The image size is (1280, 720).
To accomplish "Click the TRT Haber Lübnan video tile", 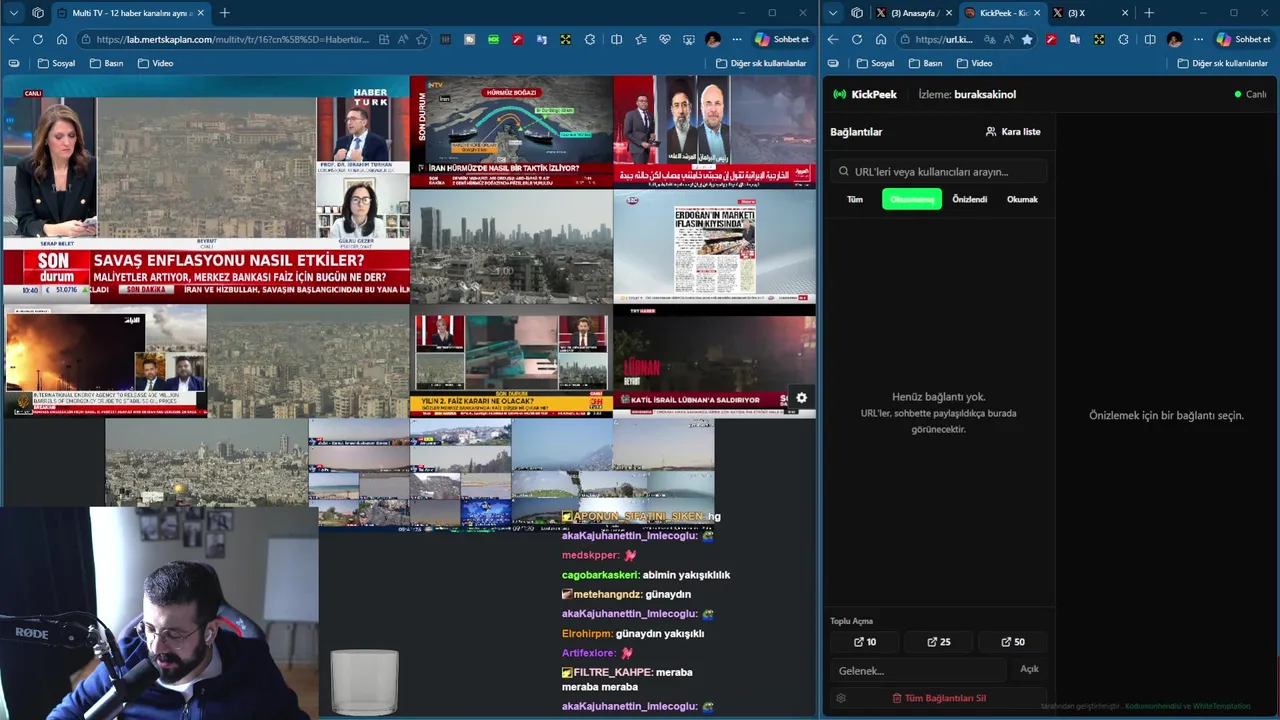I will 714,361.
